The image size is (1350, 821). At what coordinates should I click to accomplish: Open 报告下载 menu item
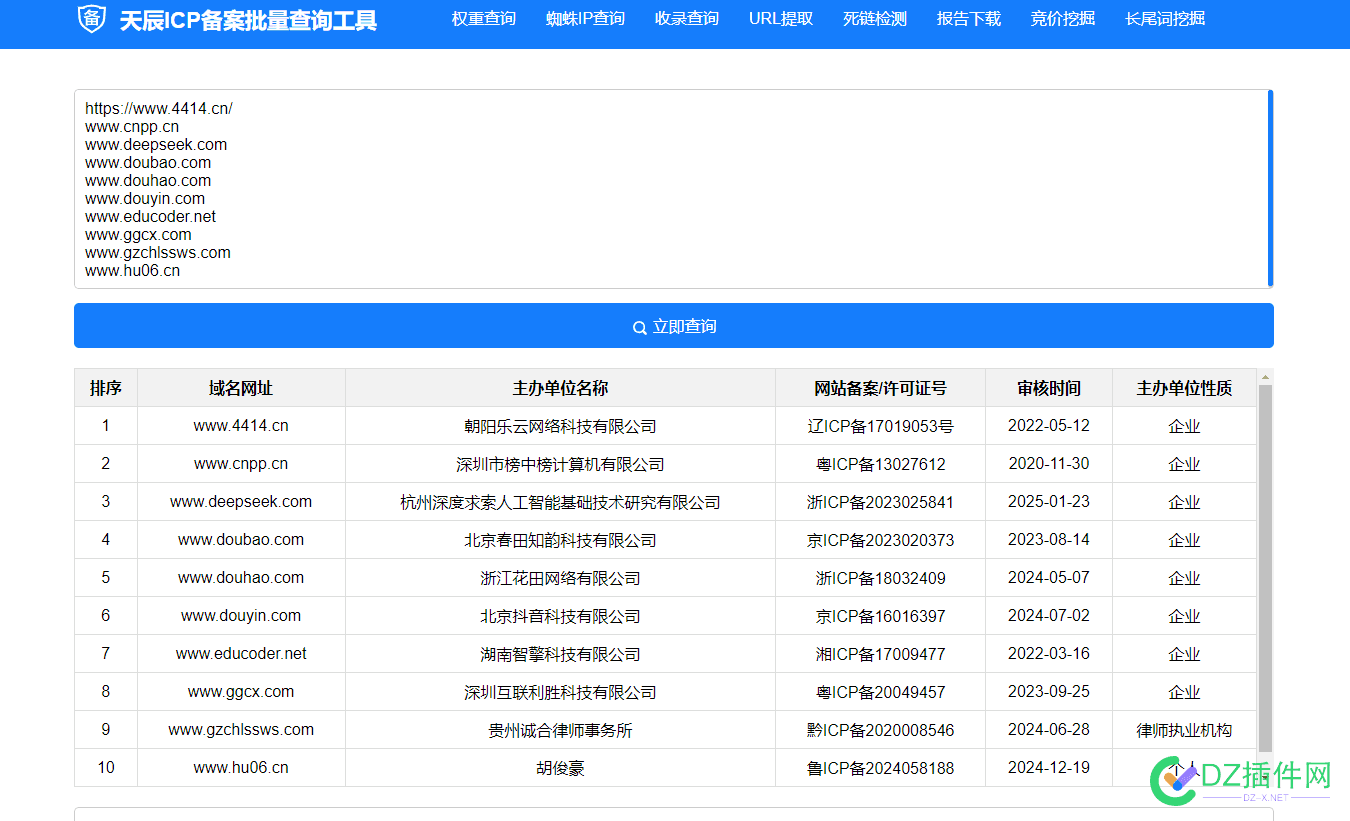point(969,19)
